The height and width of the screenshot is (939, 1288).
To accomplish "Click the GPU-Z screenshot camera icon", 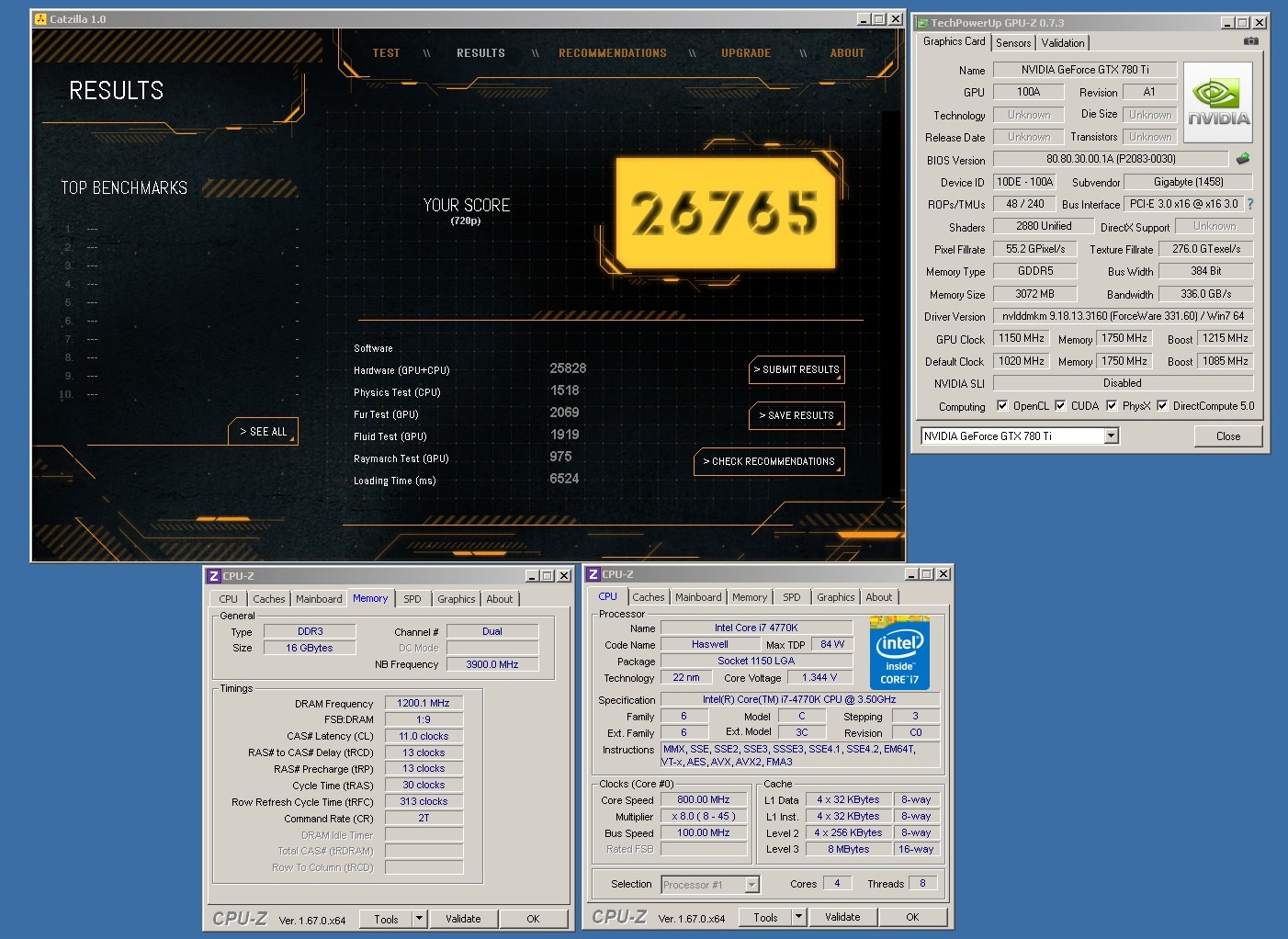I will pyautogui.click(x=1250, y=41).
